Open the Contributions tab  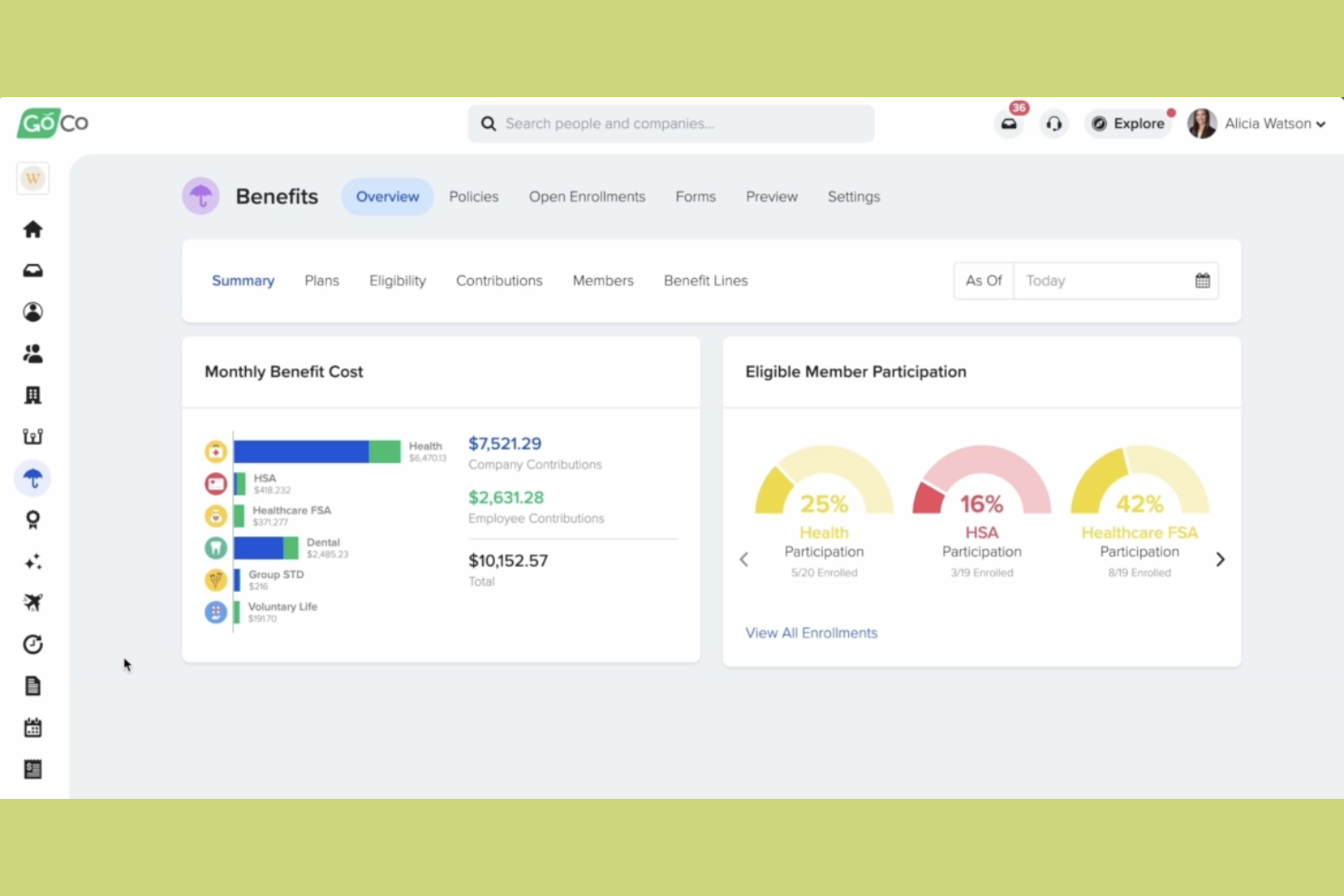pyautogui.click(x=499, y=281)
